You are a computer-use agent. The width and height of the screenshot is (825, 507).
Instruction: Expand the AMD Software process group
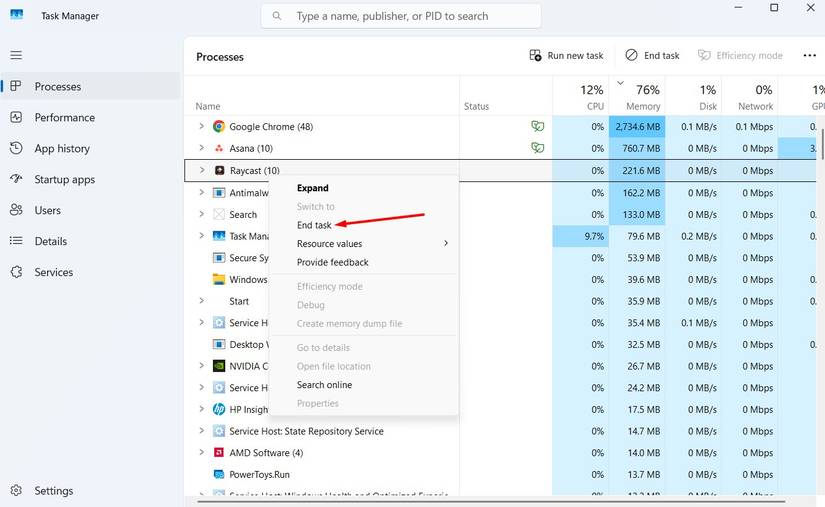coord(201,453)
